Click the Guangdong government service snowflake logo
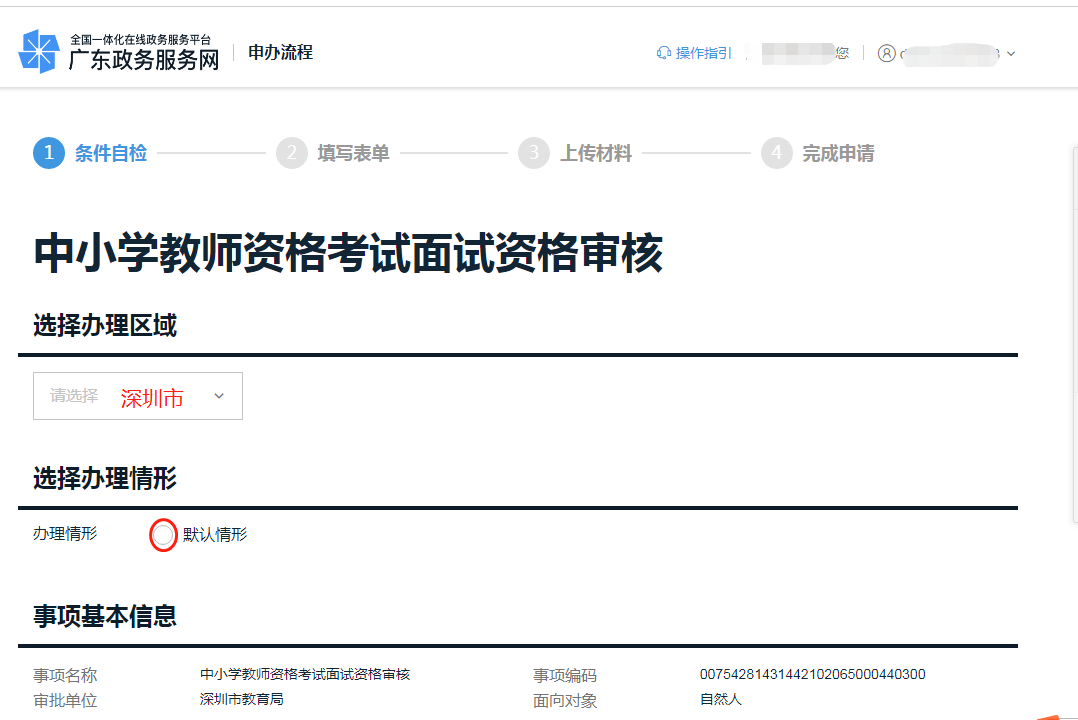Screen dimensions: 1078x720 (x=40, y=52)
